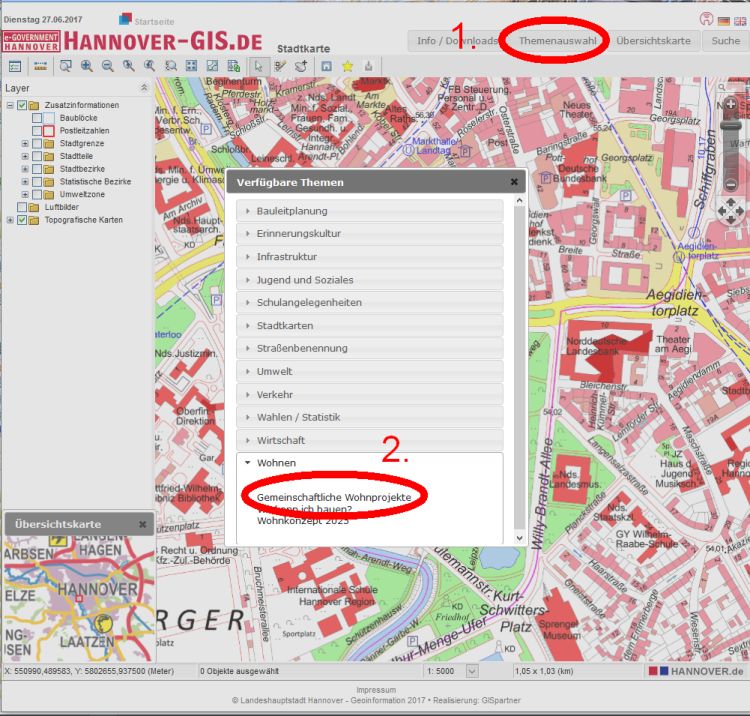This screenshot has height=716, width=750.
Task: Click the download export toolbar icon
Action: [368, 66]
